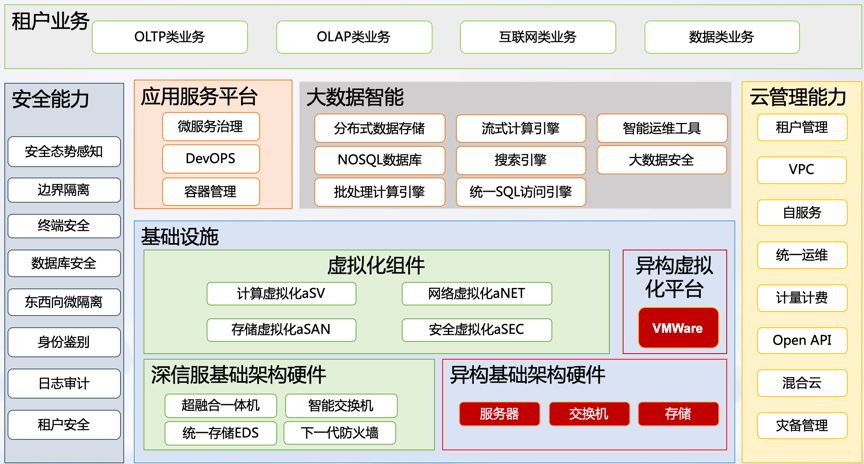
Task: Open the 微服务治理 item
Action: pyautogui.click(x=211, y=126)
